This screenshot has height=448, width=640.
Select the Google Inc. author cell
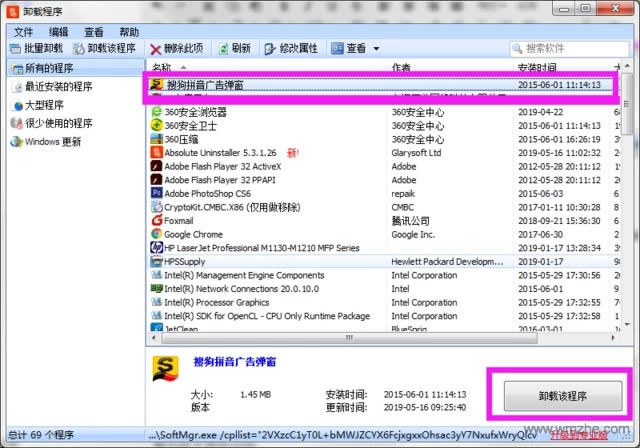coord(413,234)
